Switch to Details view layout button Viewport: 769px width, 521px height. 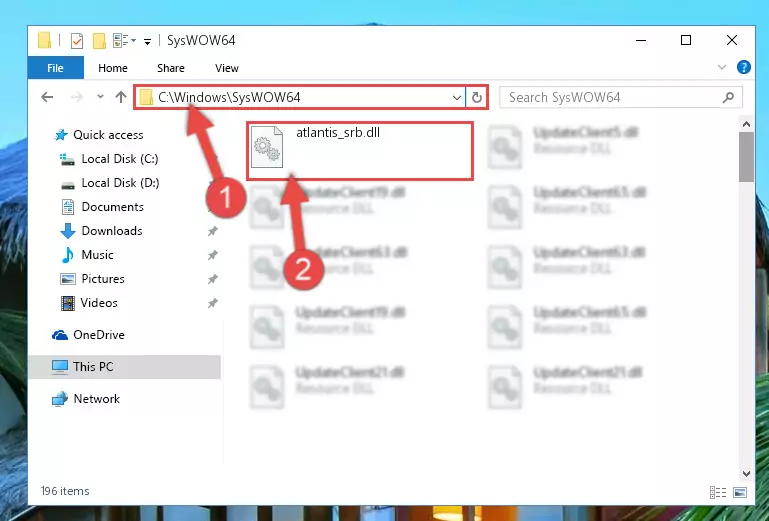click(718, 492)
